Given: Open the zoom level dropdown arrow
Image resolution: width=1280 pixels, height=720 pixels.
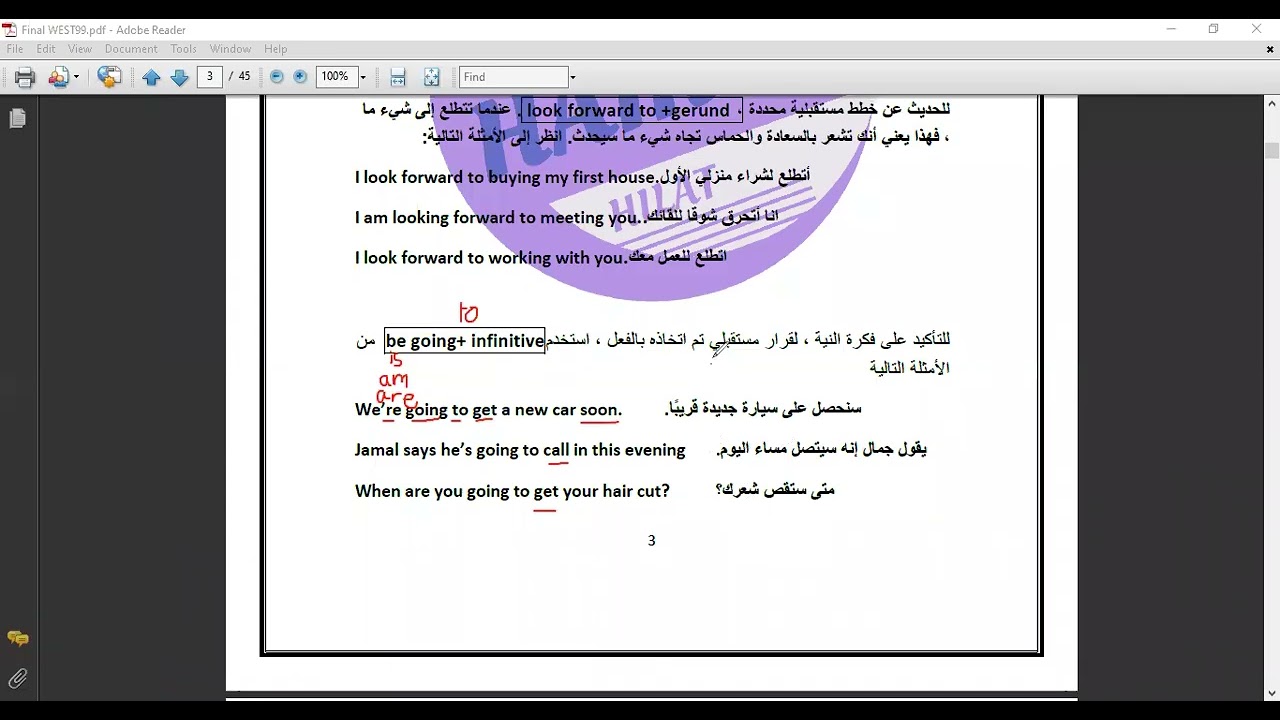Looking at the screenshot, I should (363, 77).
